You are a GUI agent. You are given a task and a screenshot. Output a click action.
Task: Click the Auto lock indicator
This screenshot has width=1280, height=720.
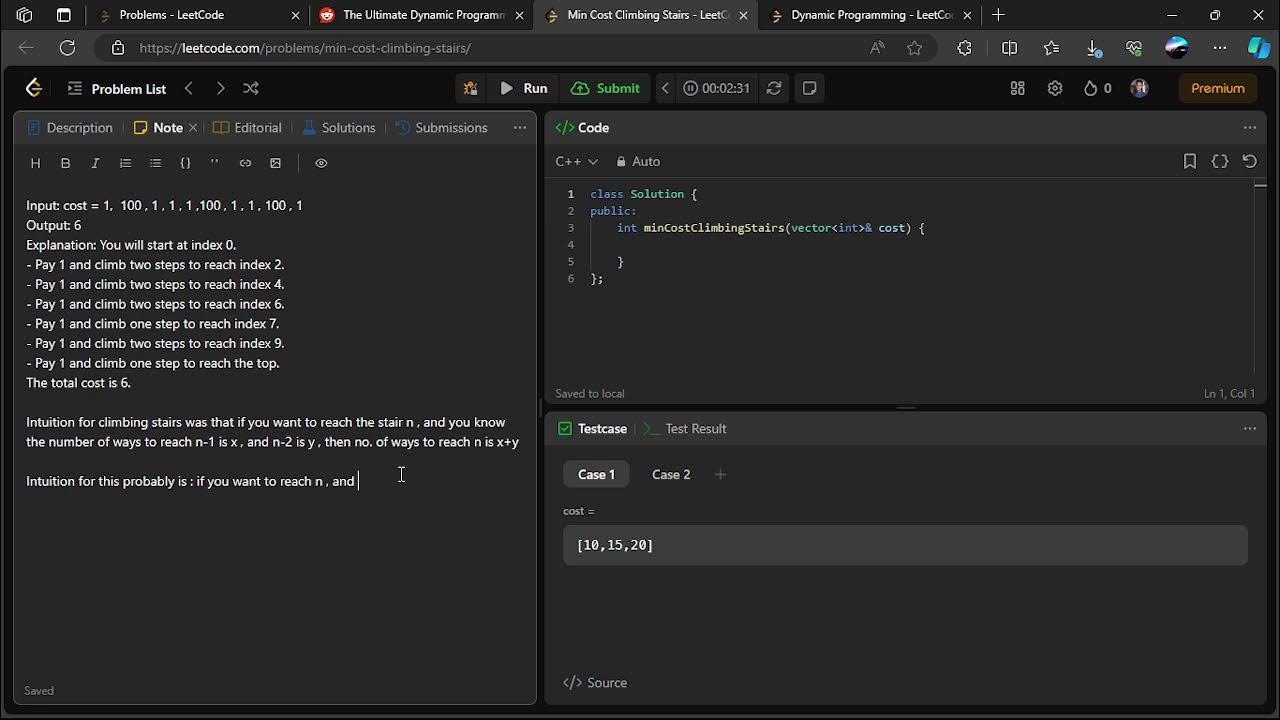tap(638, 161)
